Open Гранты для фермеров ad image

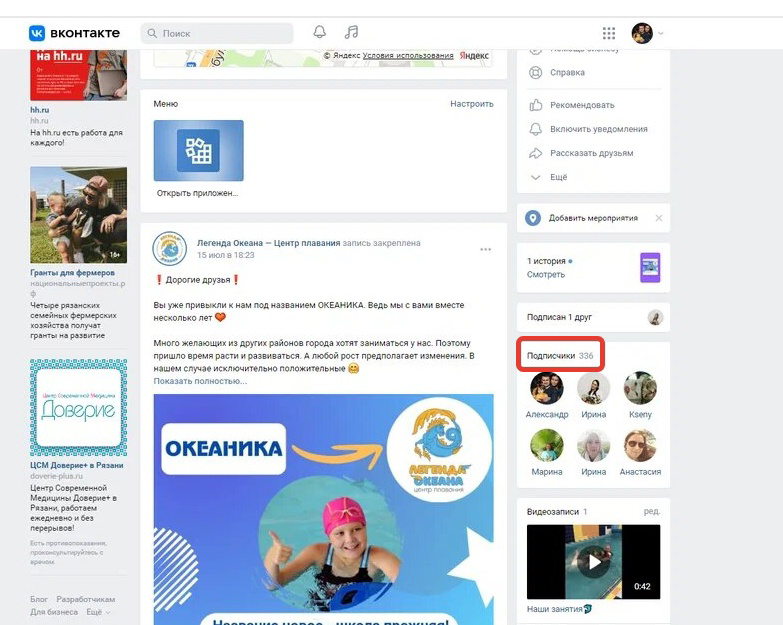tap(78, 215)
